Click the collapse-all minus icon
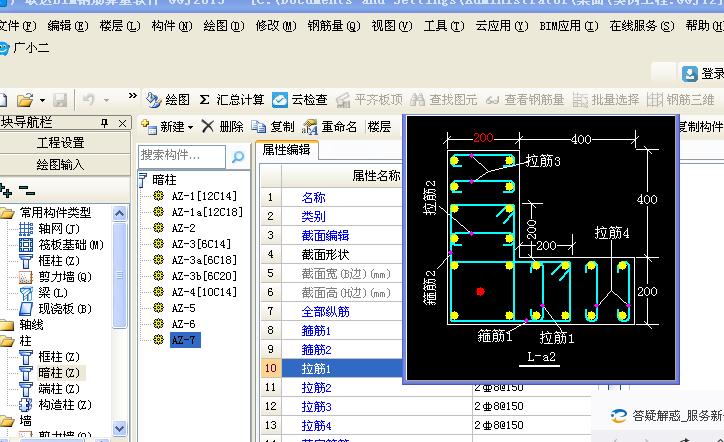 27,190
